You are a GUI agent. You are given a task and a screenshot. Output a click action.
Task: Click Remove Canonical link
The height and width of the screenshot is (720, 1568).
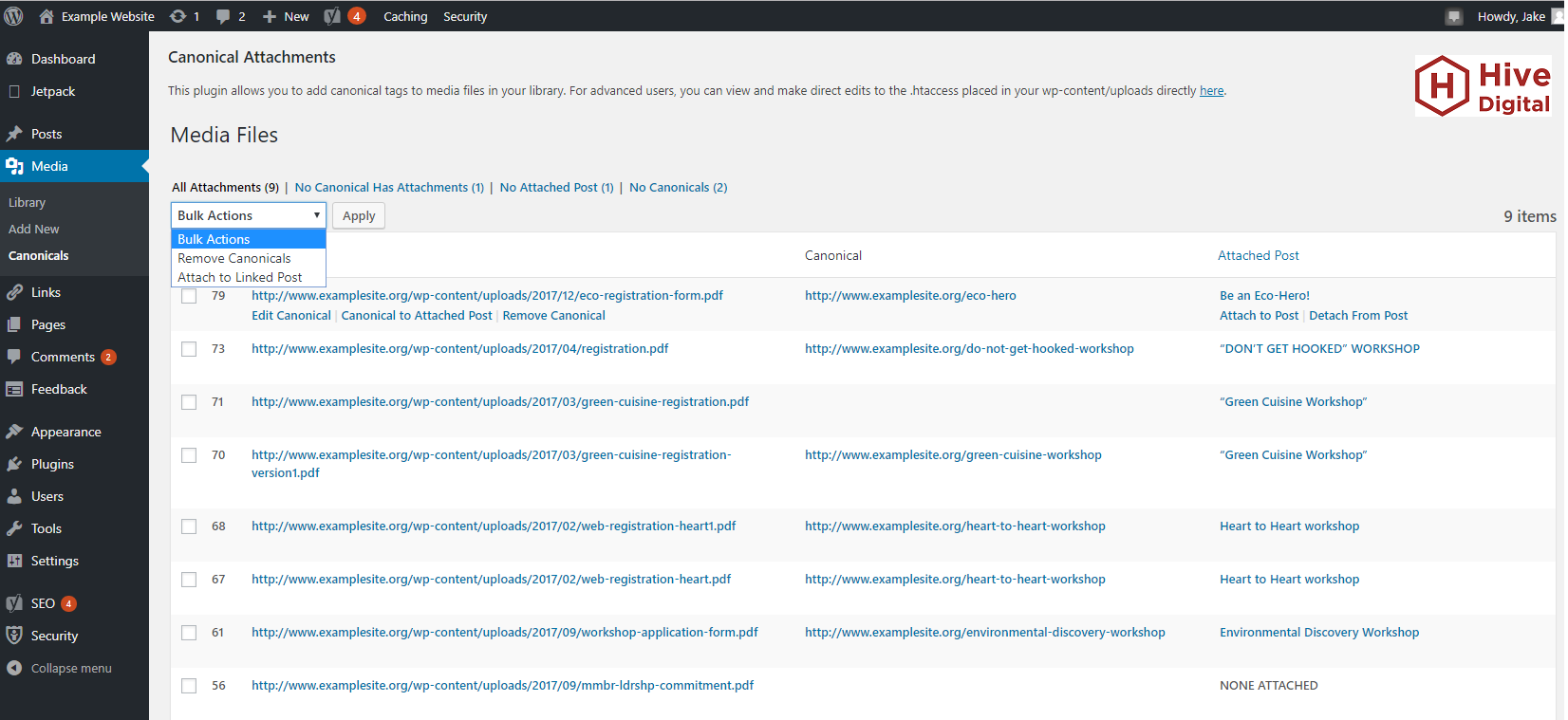coord(553,315)
